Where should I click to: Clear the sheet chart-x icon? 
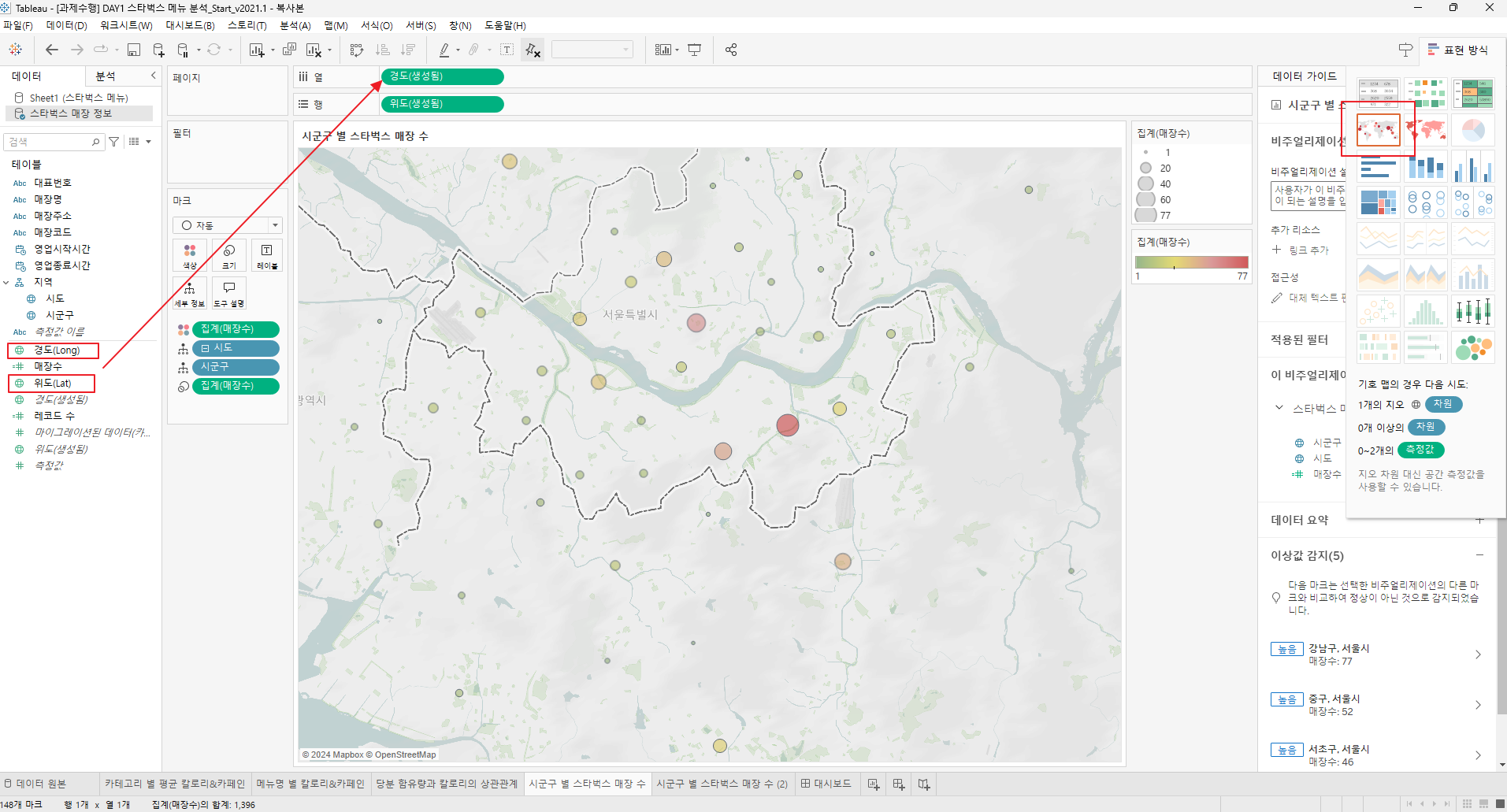point(314,50)
